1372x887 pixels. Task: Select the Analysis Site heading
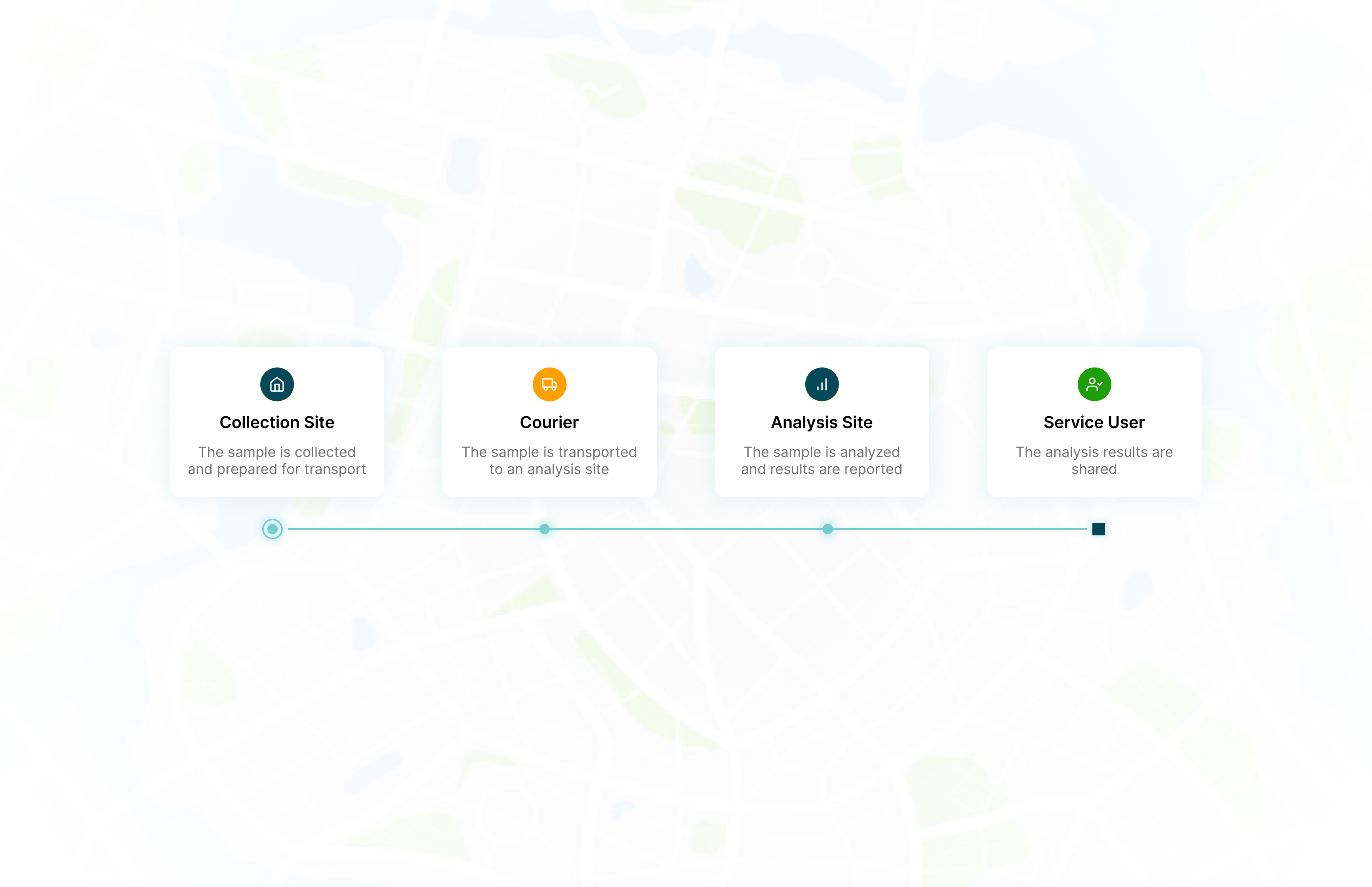[x=822, y=423]
